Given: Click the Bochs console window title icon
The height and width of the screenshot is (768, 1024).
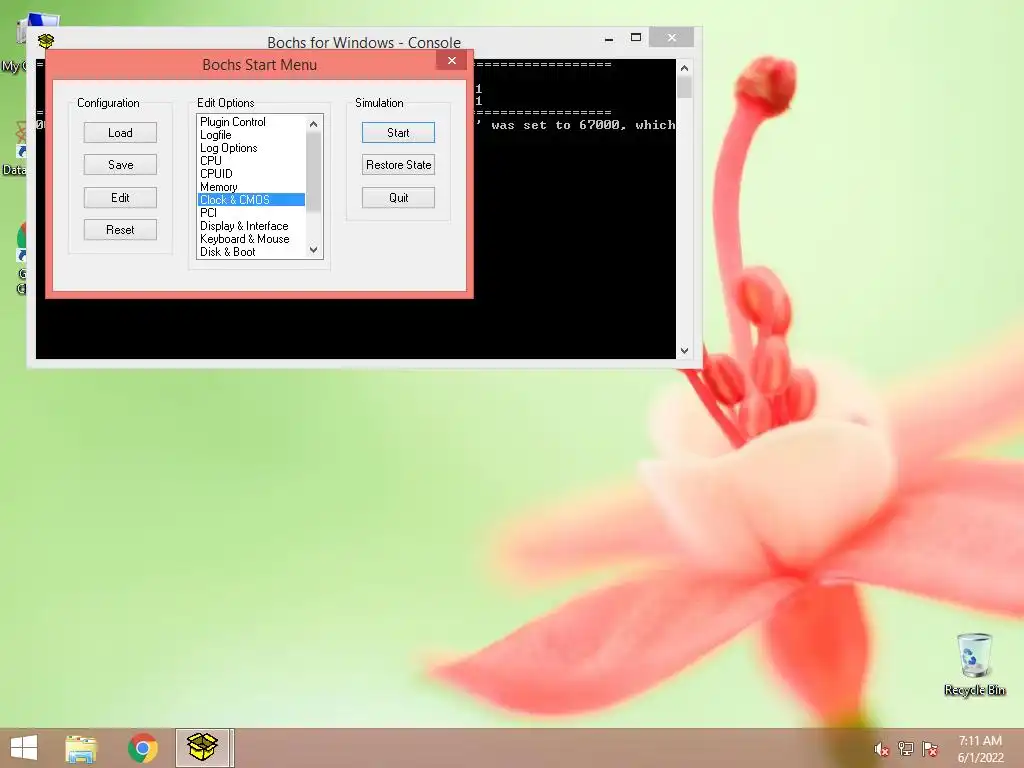Looking at the screenshot, I should [46, 41].
